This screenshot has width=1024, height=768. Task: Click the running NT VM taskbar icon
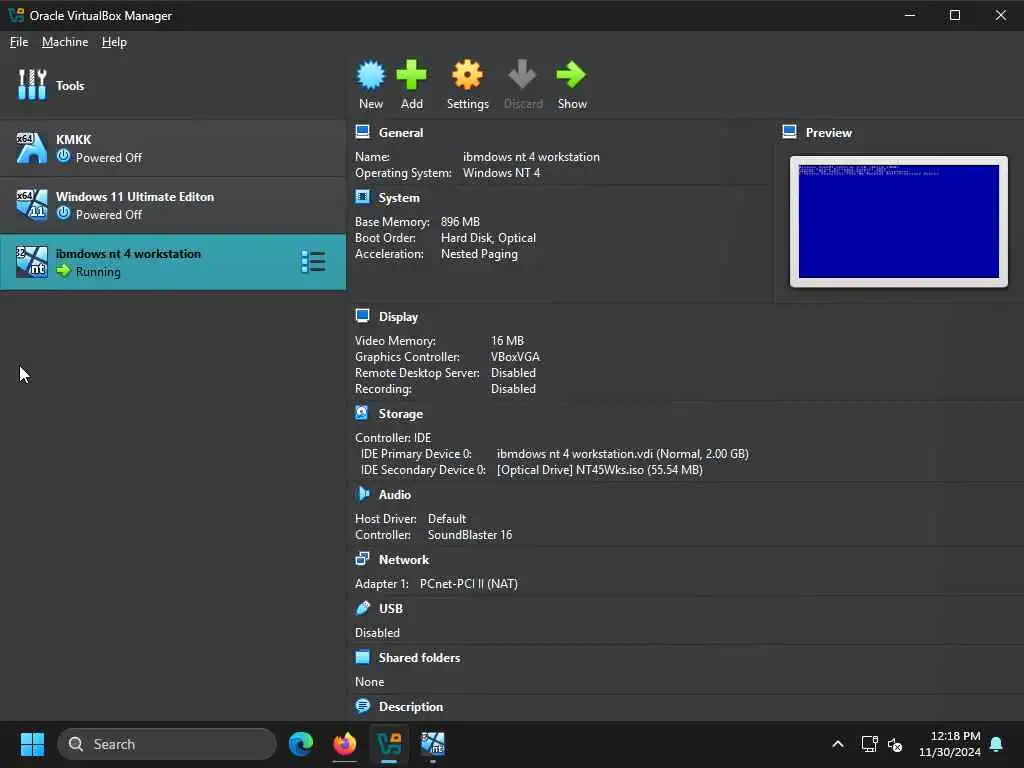coord(433,744)
